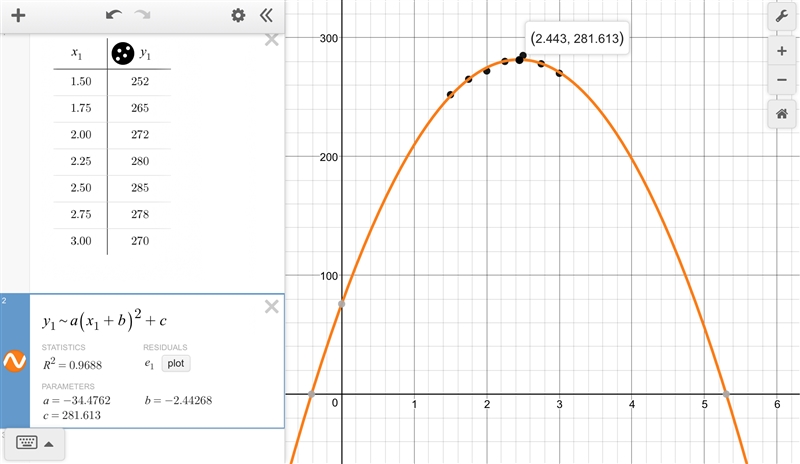Viewport: 800px width, 464px height.
Task: Show the on-screen keyboard
Action: pyautogui.click(x=27, y=443)
